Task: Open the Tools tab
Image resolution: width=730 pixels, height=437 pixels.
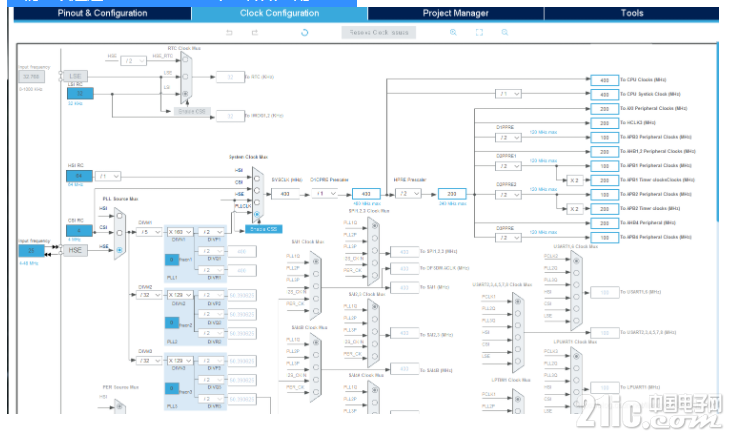Action: pyautogui.click(x=631, y=13)
